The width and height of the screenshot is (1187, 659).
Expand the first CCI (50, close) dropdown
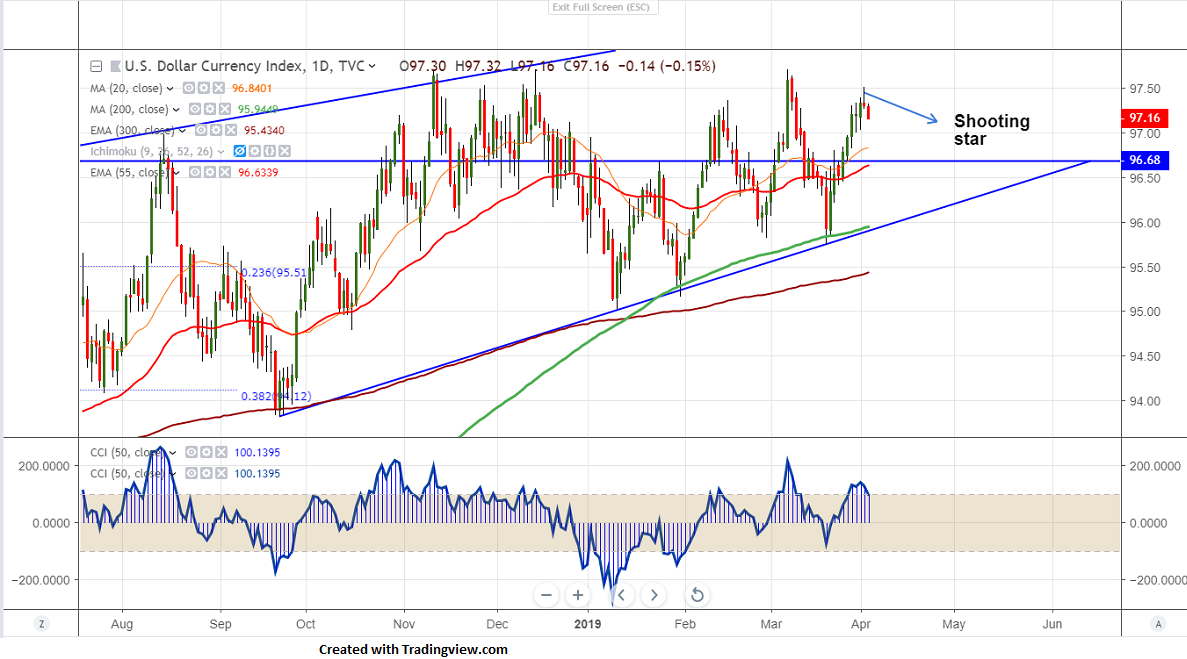pos(173,452)
